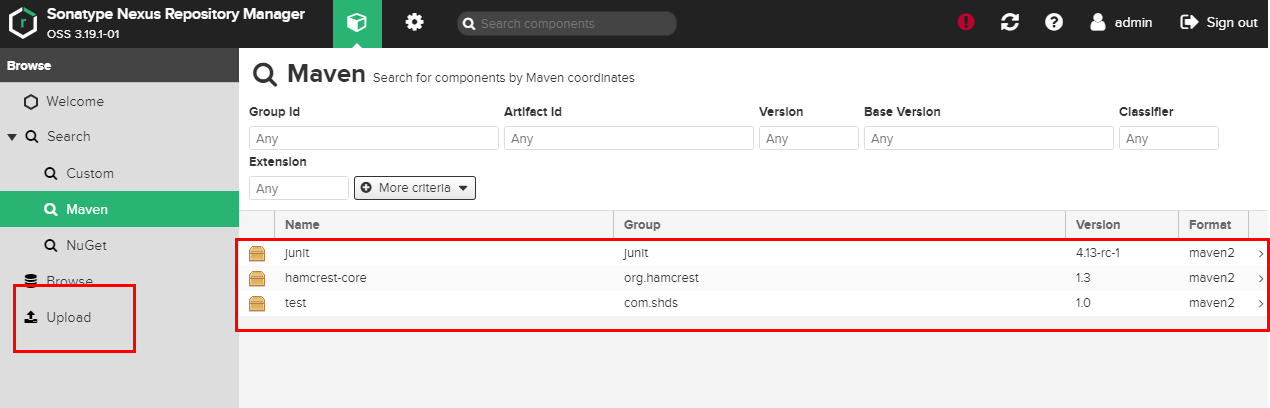This screenshot has width=1270, height=408.
Task: Click the test row package icon
Action: (x=257, y=303)
